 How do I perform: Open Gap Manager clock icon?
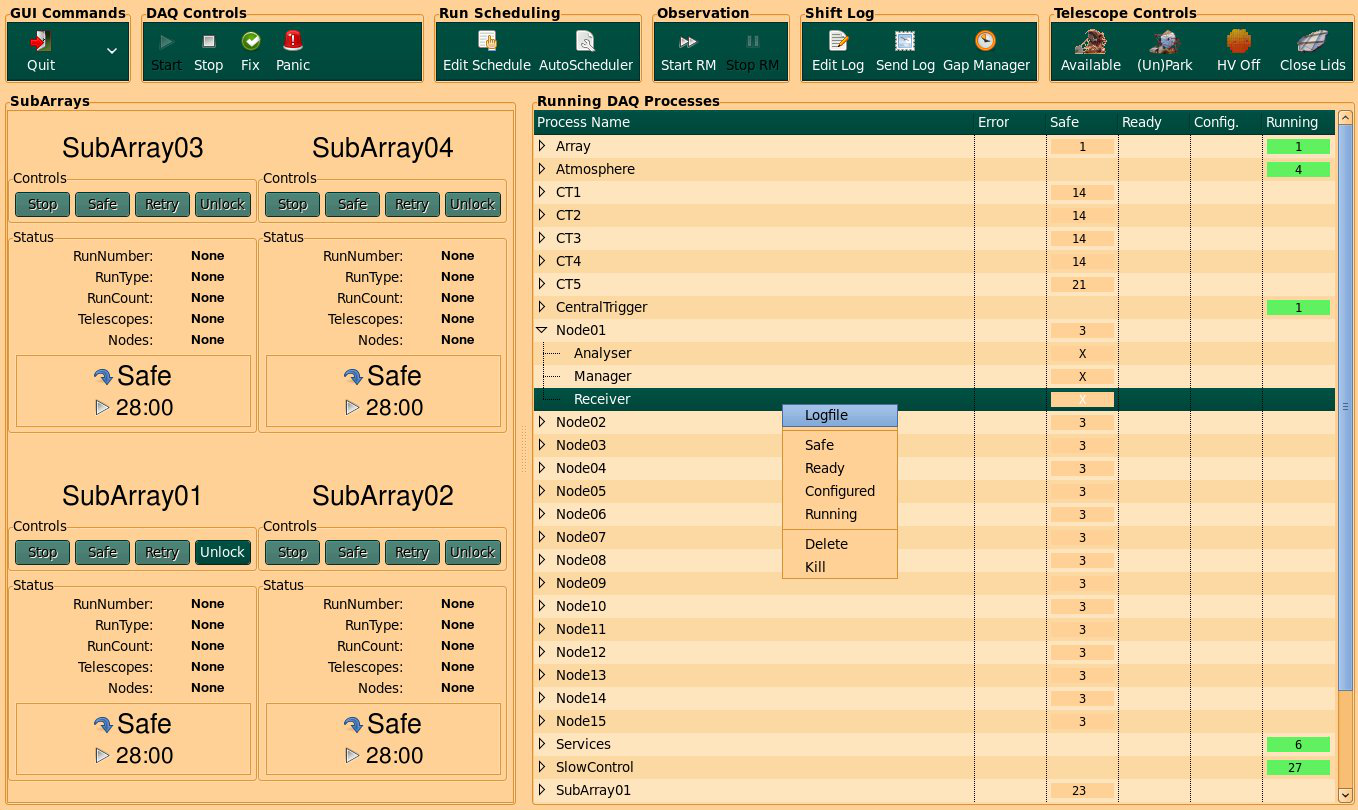pyautogui.click(x=986, y=41)
